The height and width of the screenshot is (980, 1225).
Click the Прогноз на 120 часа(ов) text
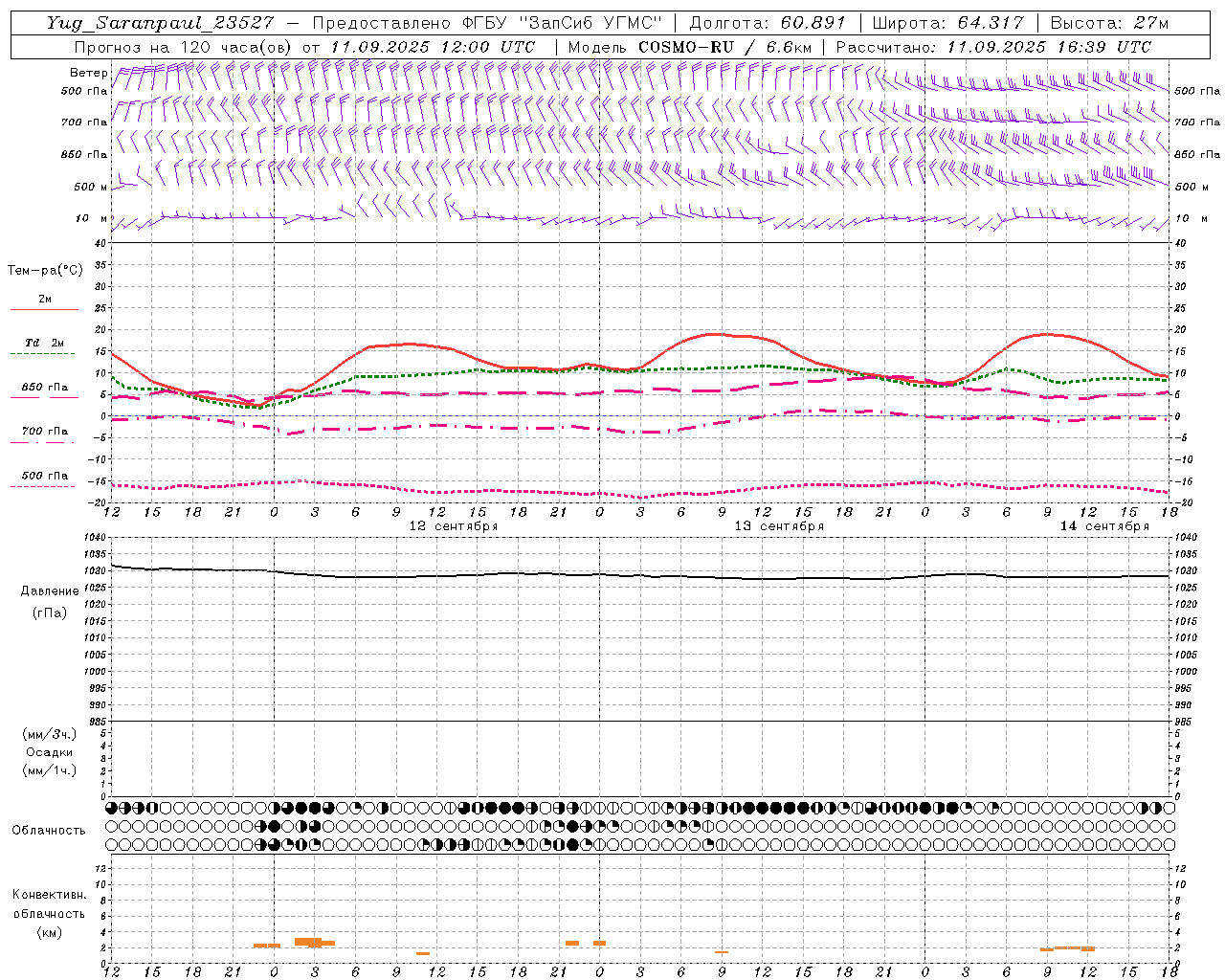pyautogui.click(x=184, y=47)
